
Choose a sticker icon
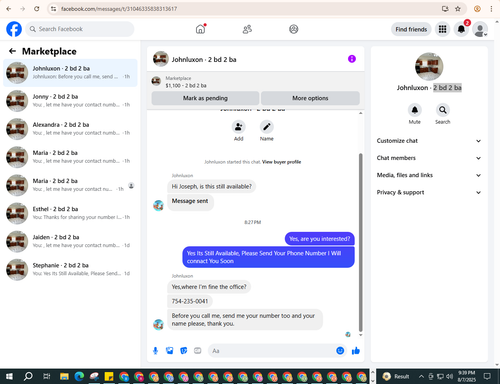tap(184, 351)
